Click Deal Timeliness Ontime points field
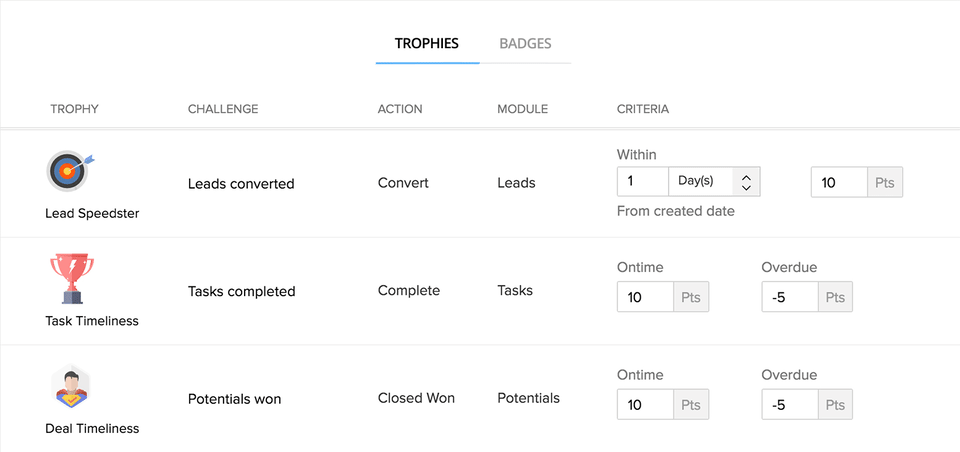Viewport: 960px width, 452px height. (x=644, y=405)
